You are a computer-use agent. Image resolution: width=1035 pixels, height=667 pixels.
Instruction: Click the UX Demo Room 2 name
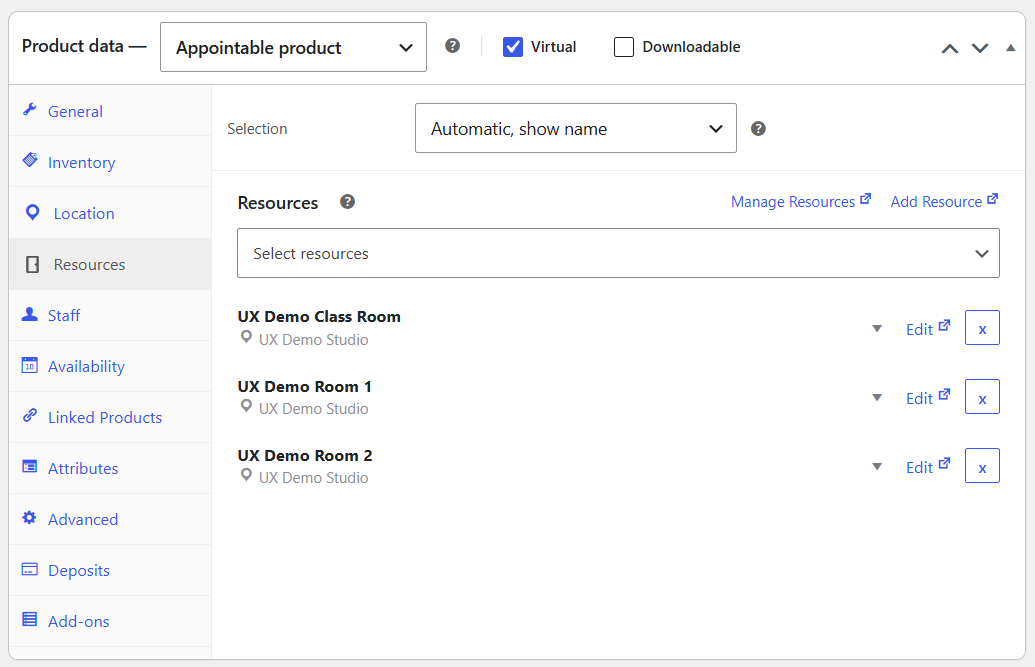coord(305,455)
